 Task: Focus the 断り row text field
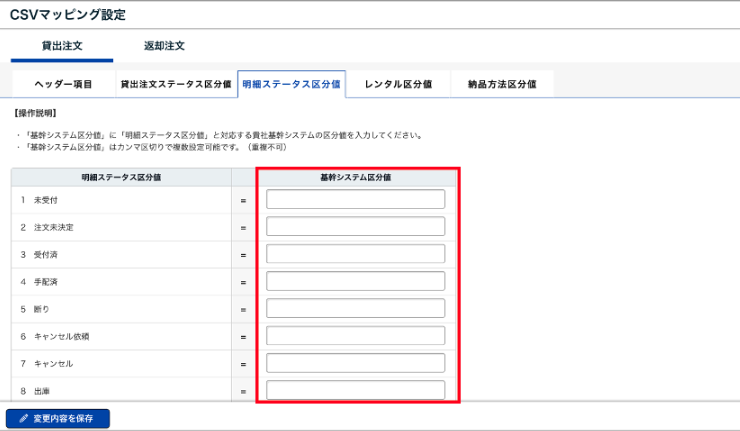pos(355,308)
